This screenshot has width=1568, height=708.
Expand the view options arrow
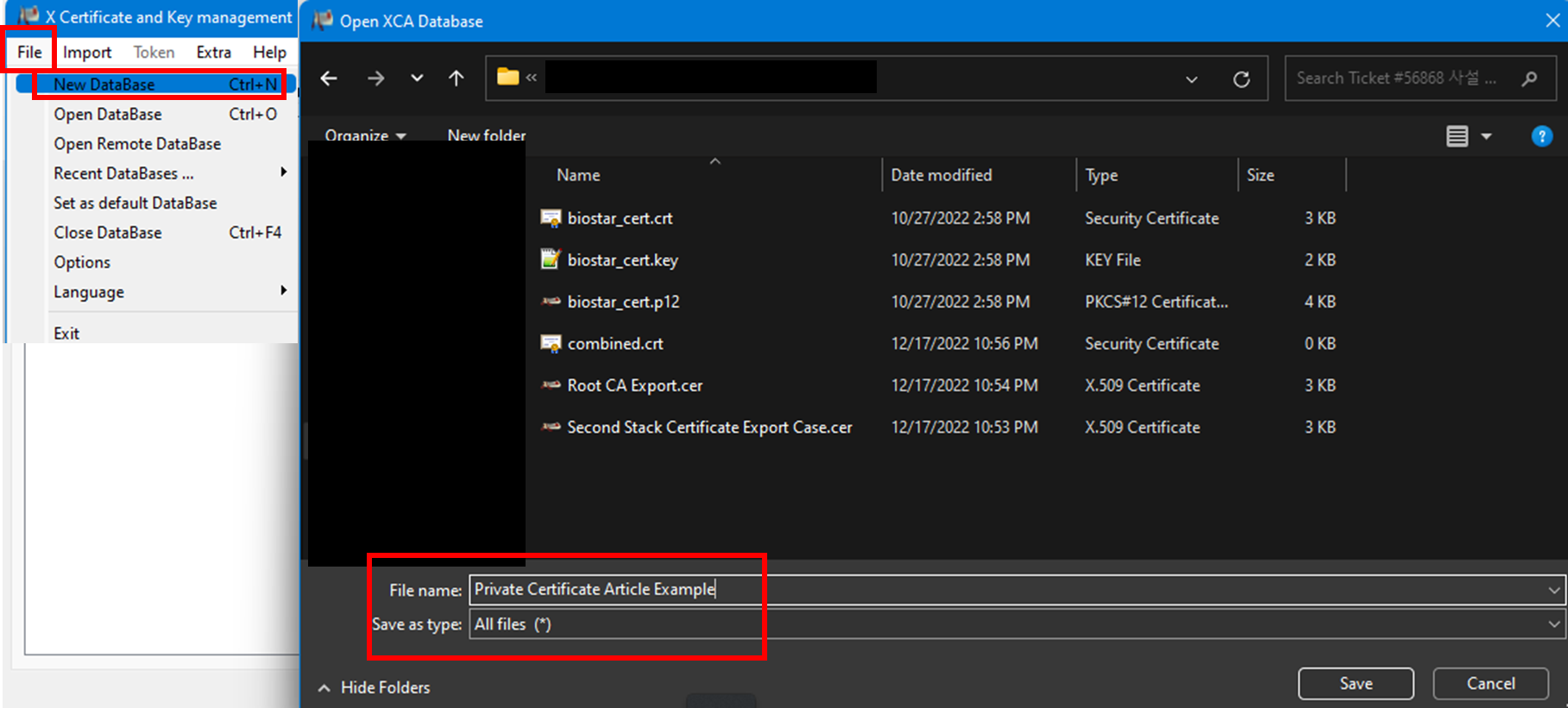tap(1486, 136)
